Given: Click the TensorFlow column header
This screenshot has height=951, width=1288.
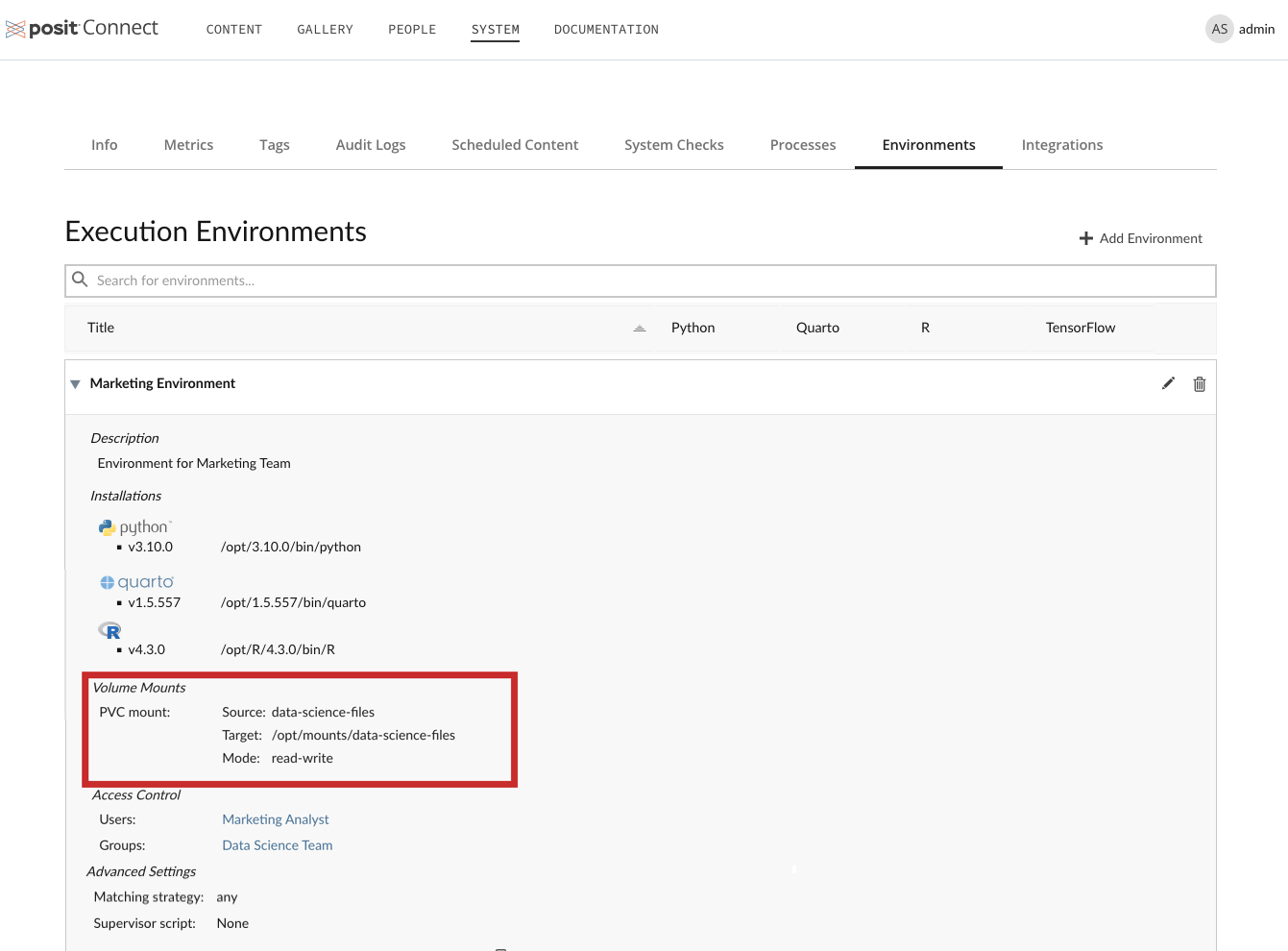Looking at the screenshot, I should click(x=1081, y=328).
